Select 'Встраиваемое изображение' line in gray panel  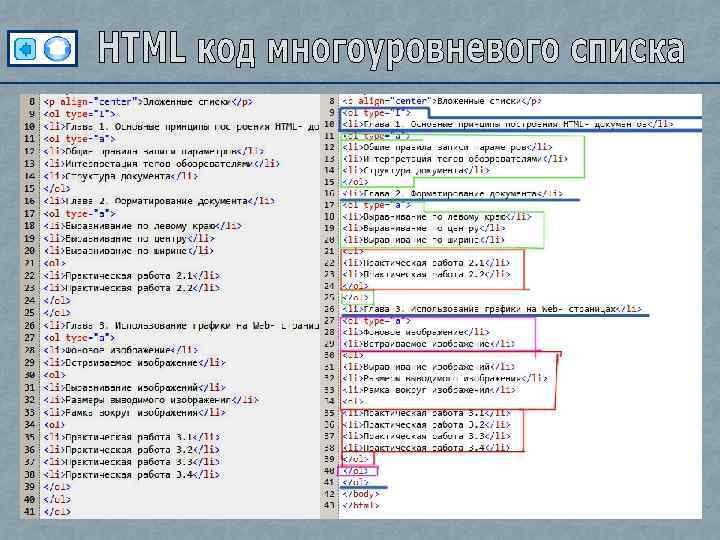click(134, 362)
